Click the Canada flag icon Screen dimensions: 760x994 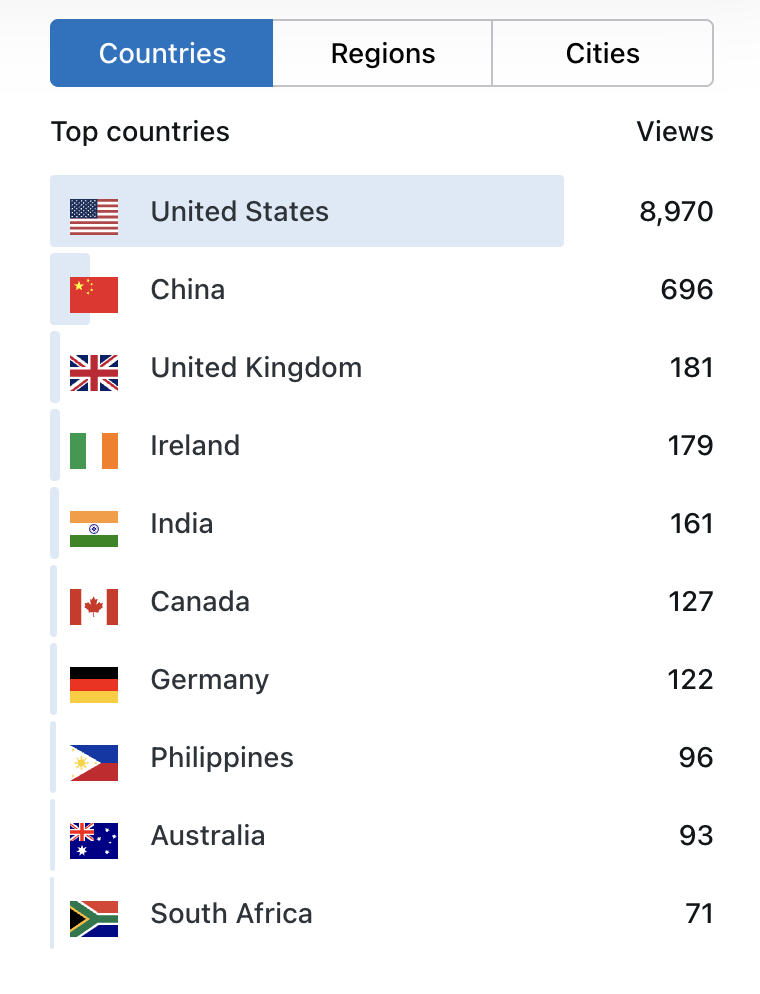pos(94,606)
